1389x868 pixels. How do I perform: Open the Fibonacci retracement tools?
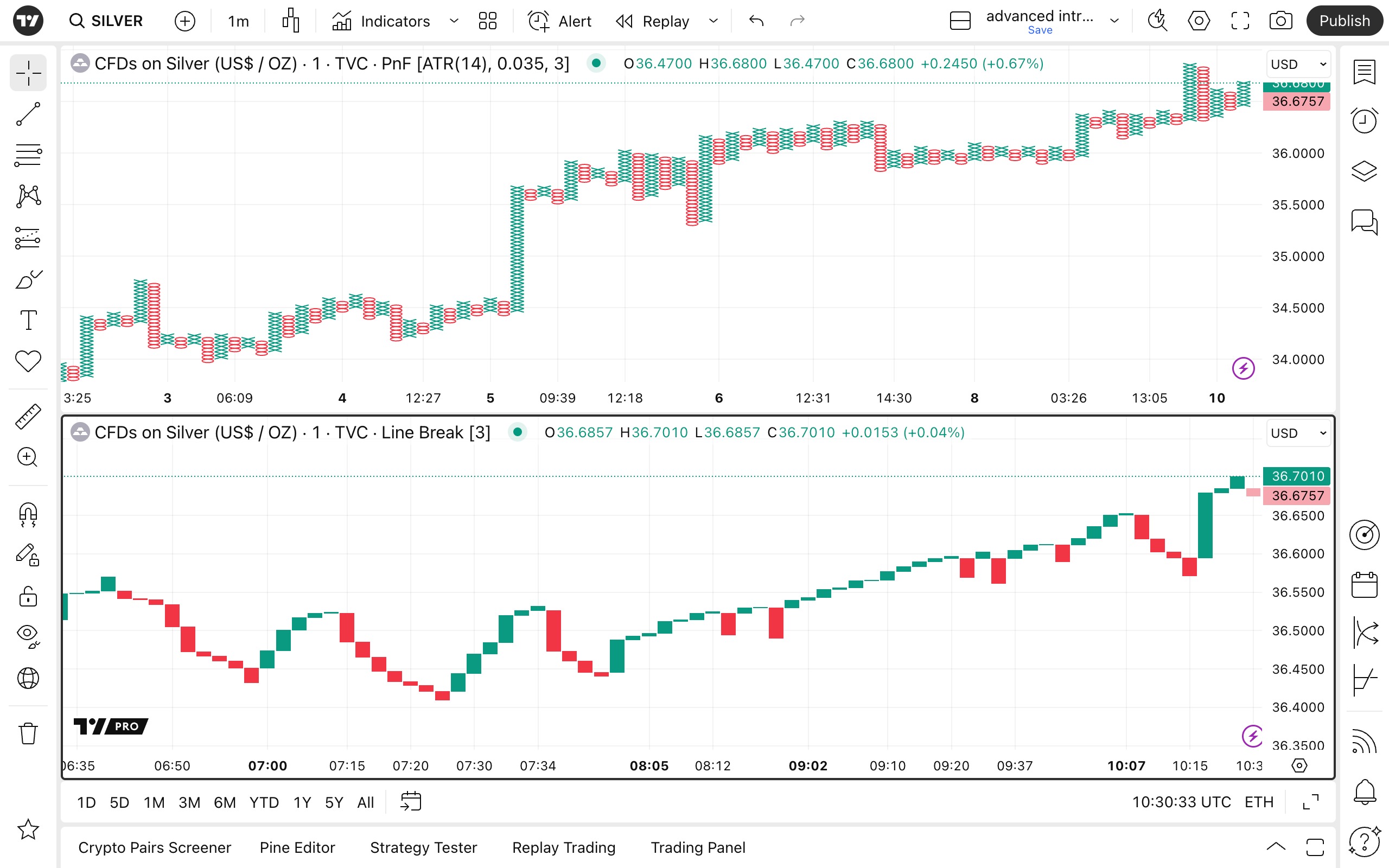coord(28,155)
